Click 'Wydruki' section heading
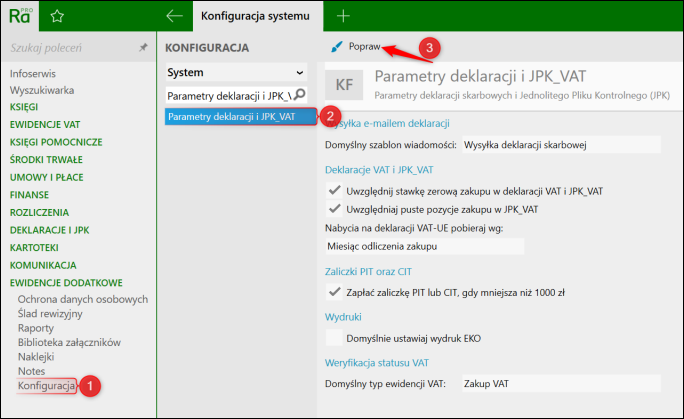The width and height of the screenshot is (684, 419). pyautogui.click(x=343, y=317)
